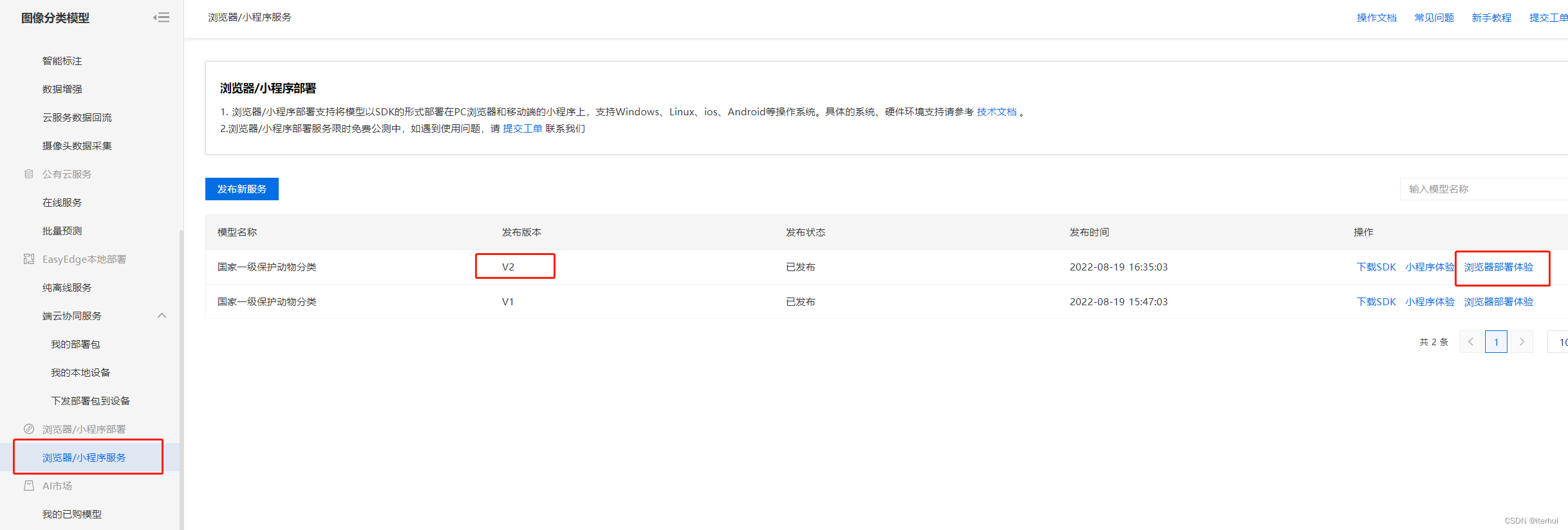The width and height of the screenshot is (1568, 530).
Task: Click the sidebar vertical scrollbar
Action: point(181,380)
